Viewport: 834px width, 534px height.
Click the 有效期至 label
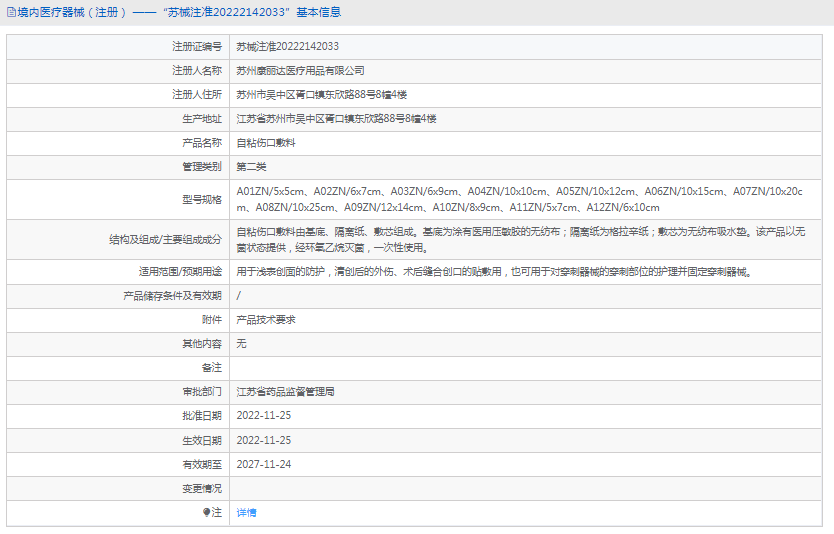202,464
